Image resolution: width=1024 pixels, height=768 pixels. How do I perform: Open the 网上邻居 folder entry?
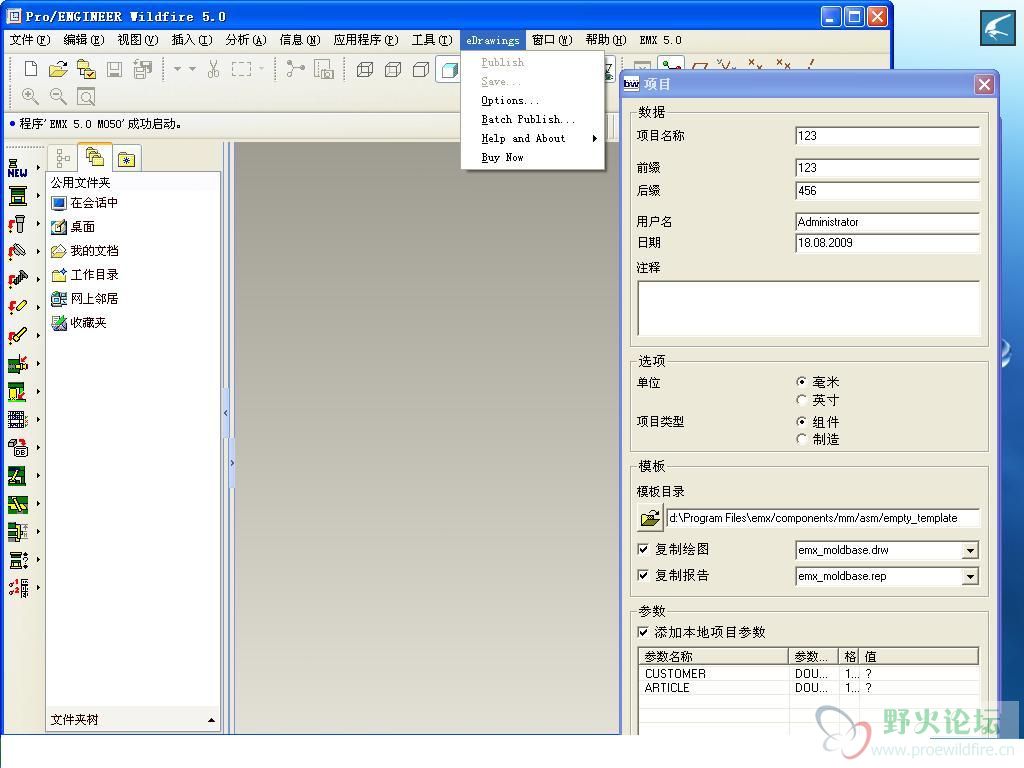tap(85, 299)
